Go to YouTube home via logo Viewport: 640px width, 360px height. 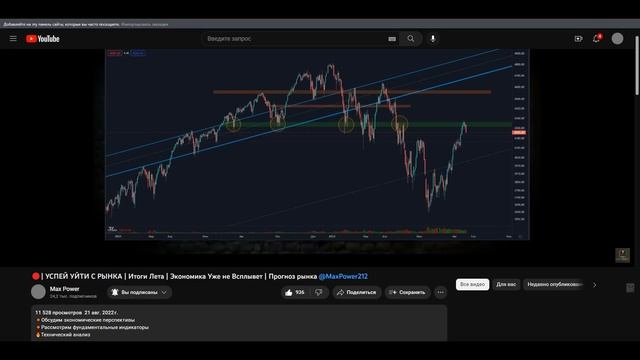coord(43,39)
